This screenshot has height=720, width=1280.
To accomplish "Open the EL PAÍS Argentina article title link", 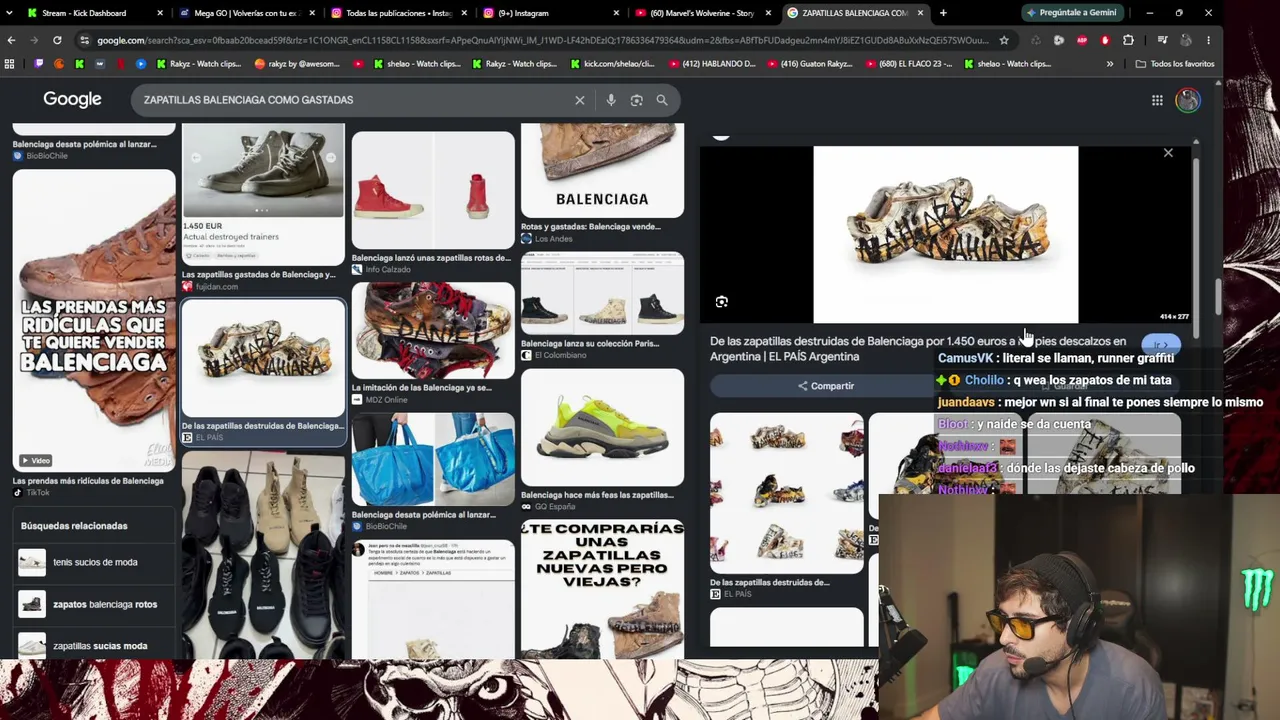I will [x=918, y=349].
